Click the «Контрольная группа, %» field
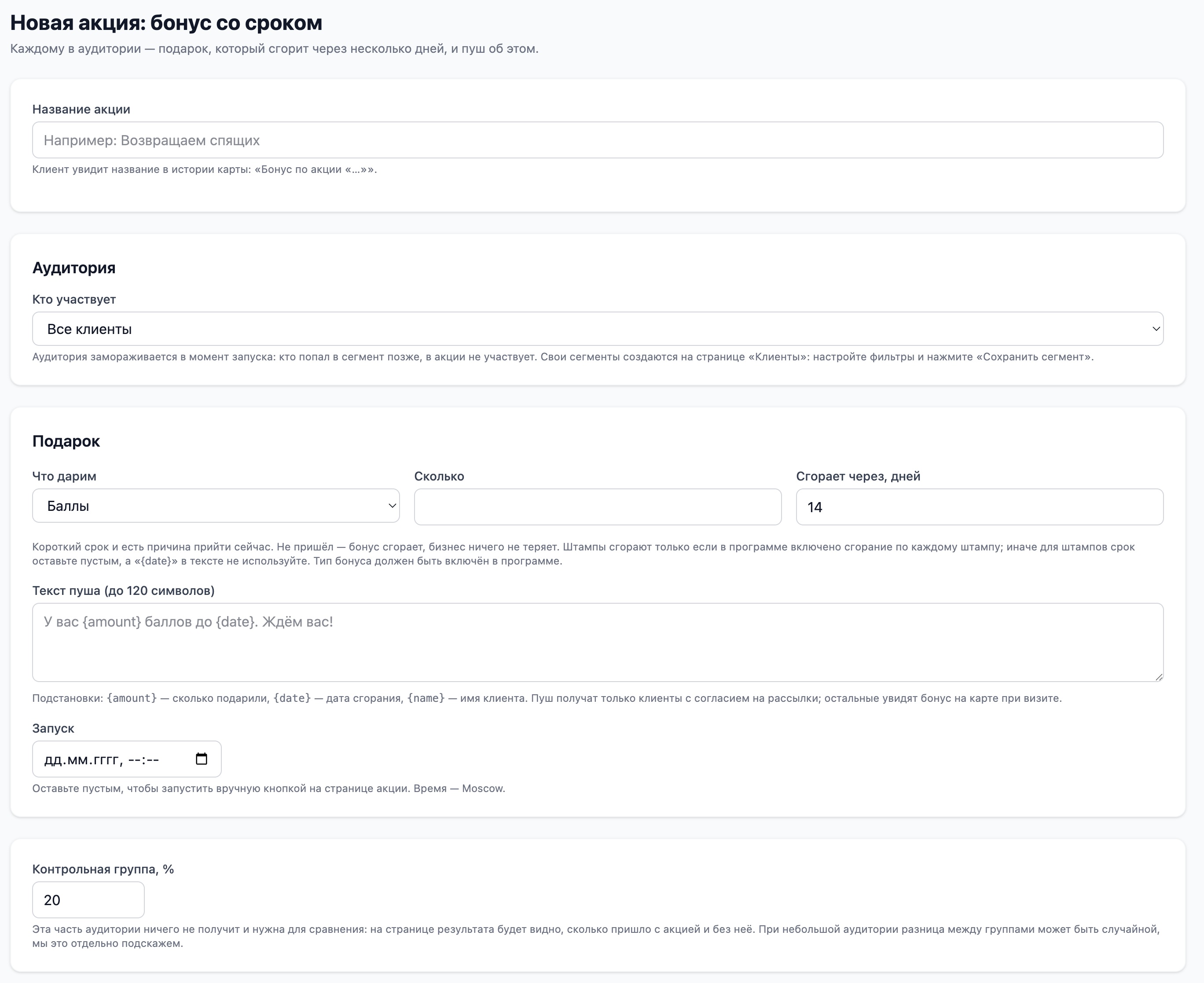Screen dimensions: 1204x983 (x=88, y=900)
